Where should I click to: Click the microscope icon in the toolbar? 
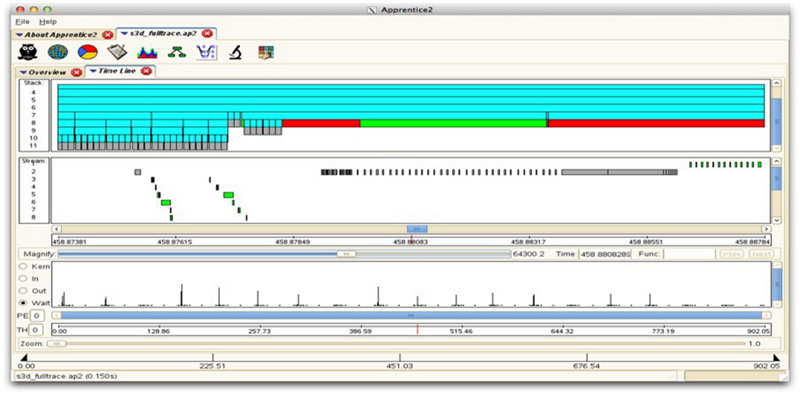(x=235, y=52)
